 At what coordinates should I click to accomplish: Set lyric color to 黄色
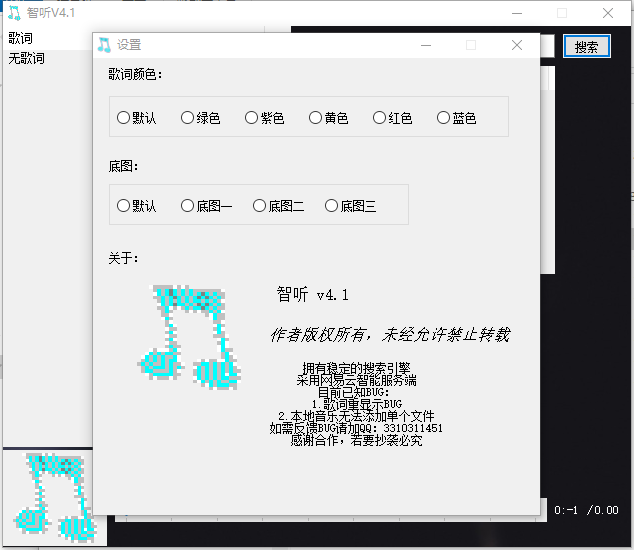coord(316,118)
